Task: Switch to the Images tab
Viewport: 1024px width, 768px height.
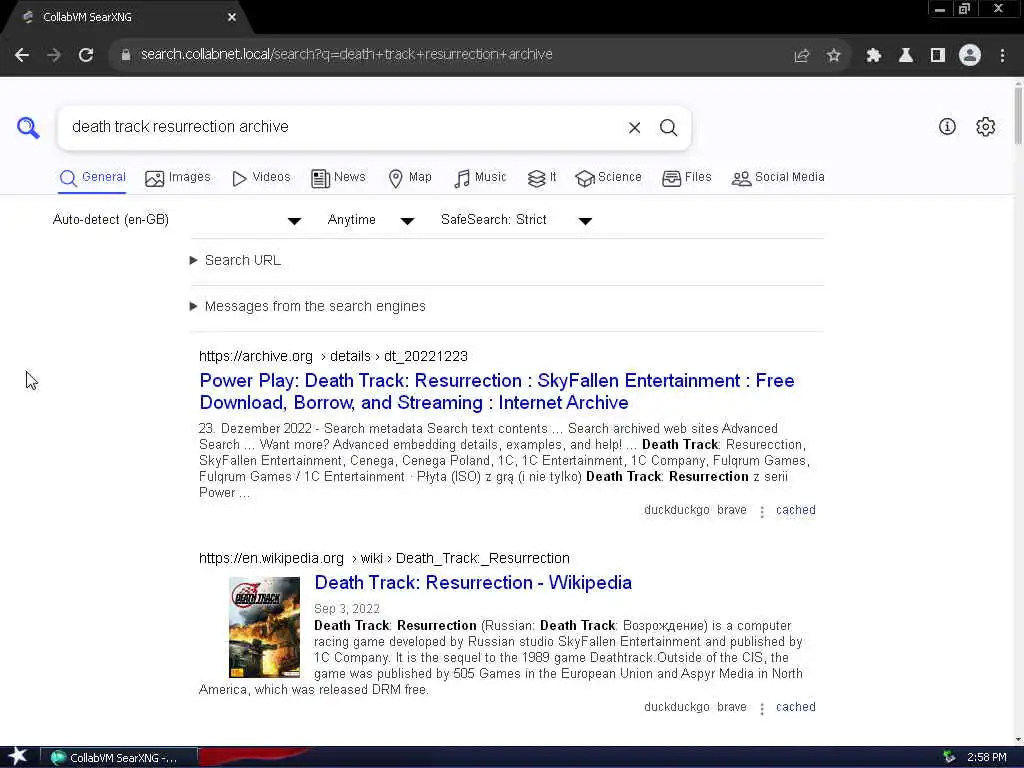Action: point(178,178)
